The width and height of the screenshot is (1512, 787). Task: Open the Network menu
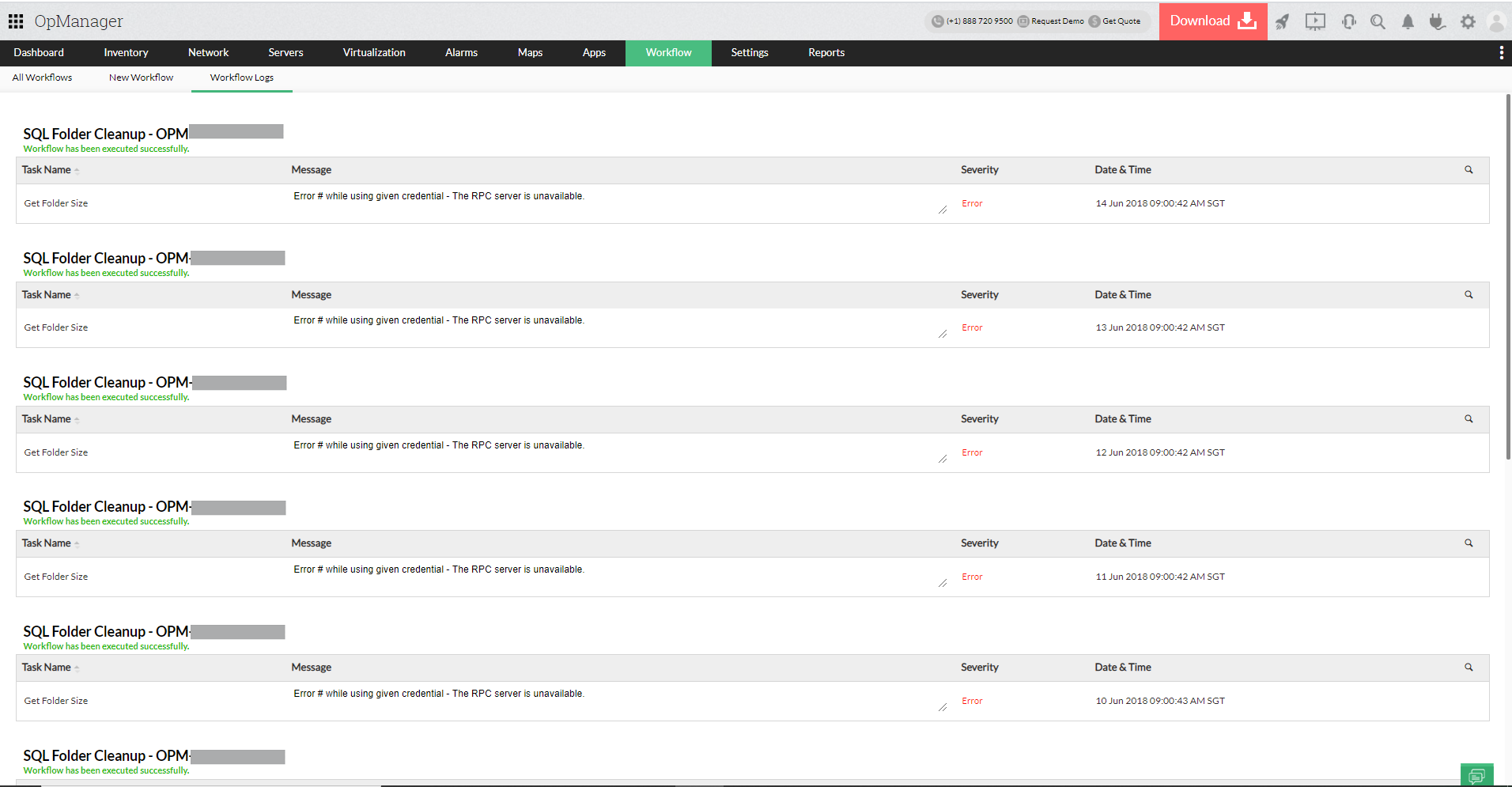point(208,53)
